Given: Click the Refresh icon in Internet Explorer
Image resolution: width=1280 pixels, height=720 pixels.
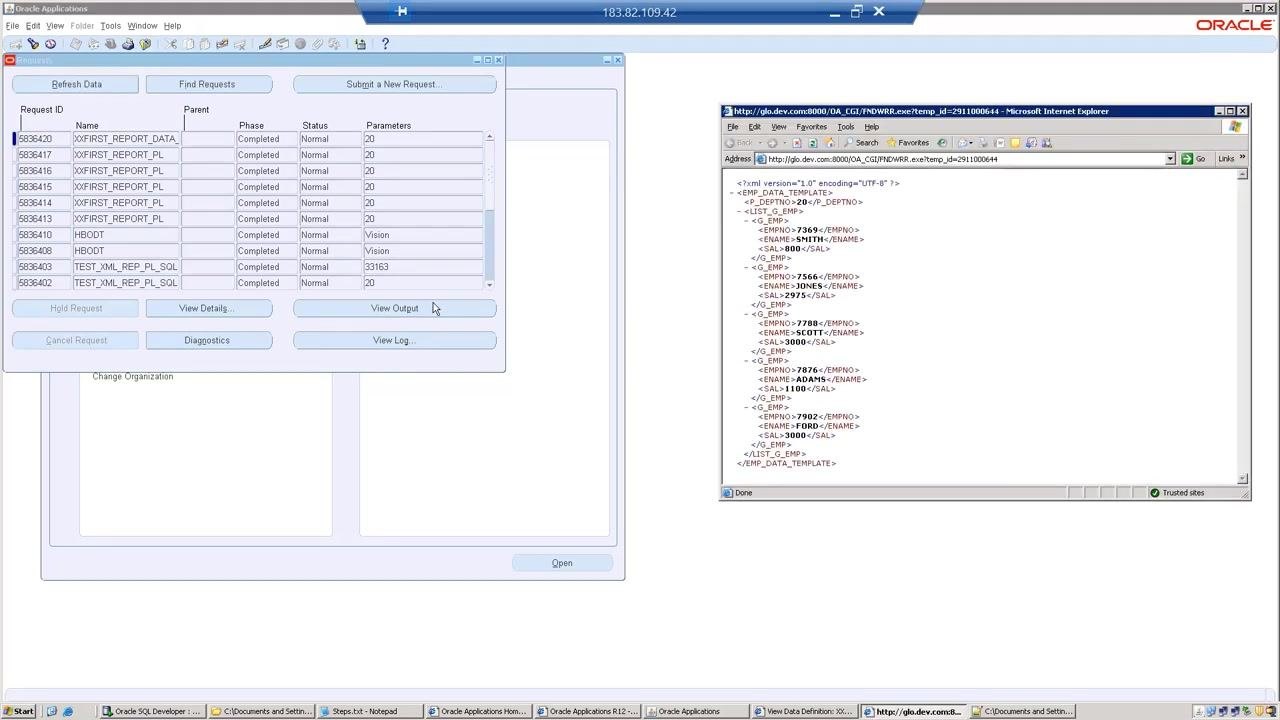Looking at the screenshot, I should tap(813, 143).
